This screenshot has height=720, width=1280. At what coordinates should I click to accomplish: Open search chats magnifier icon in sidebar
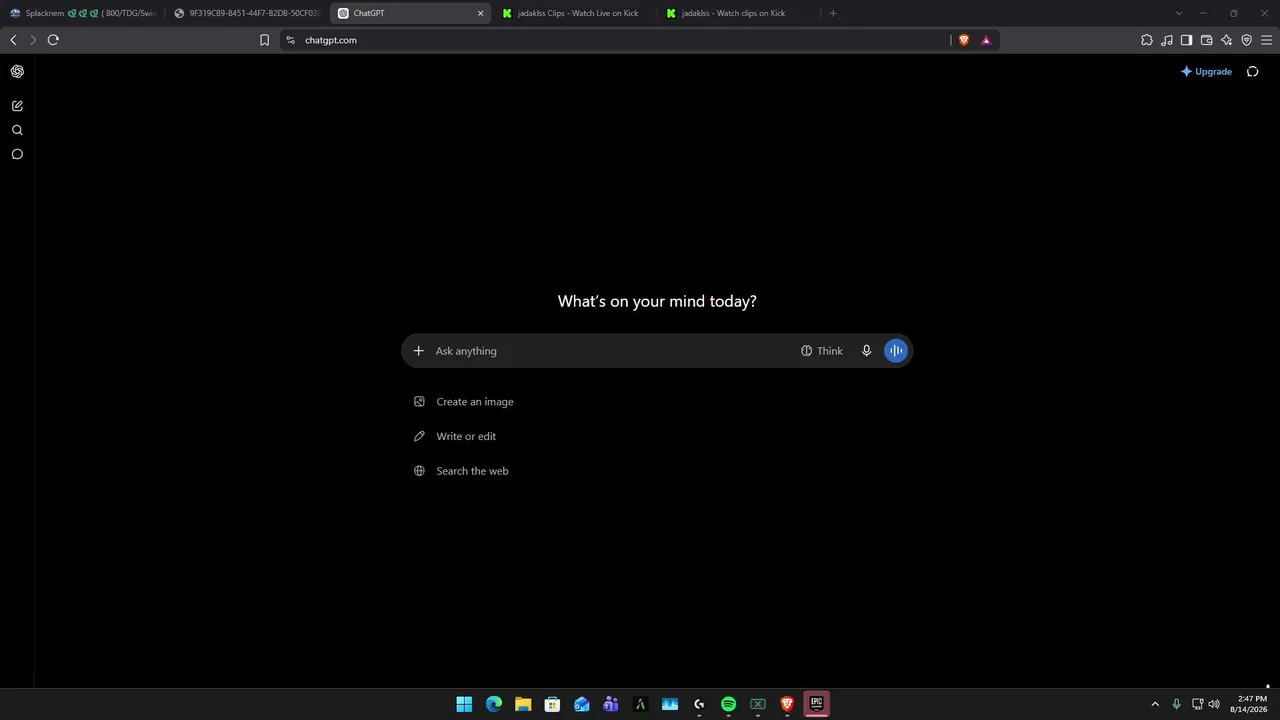pyautogui.click(x=17, y=130)
